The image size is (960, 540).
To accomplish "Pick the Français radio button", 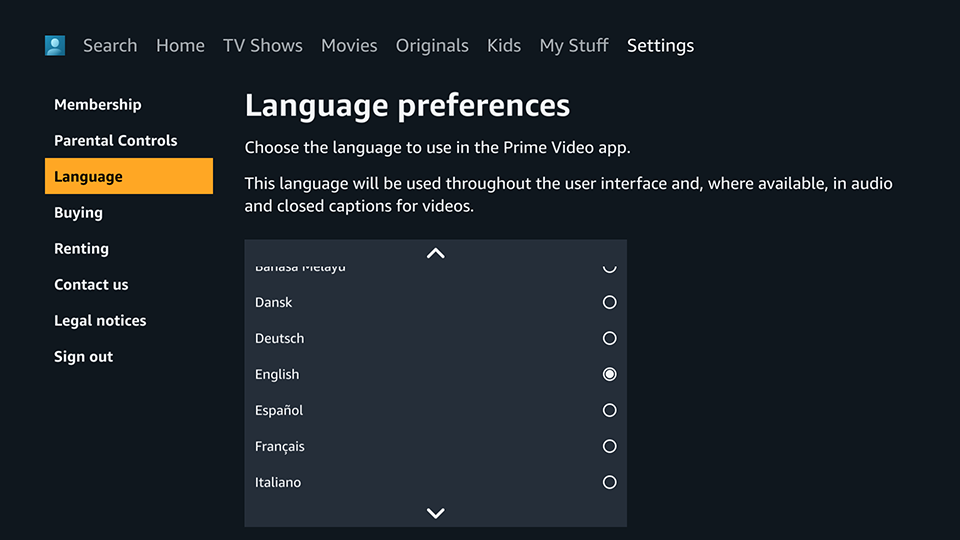I will (x=609, y=446).
